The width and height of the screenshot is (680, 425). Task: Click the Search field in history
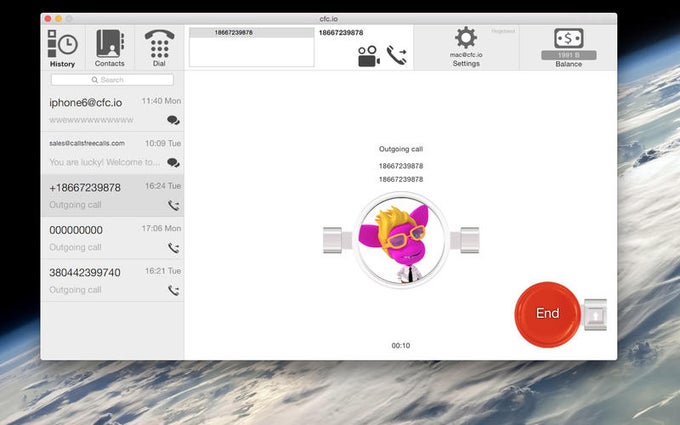pos(112,80)
